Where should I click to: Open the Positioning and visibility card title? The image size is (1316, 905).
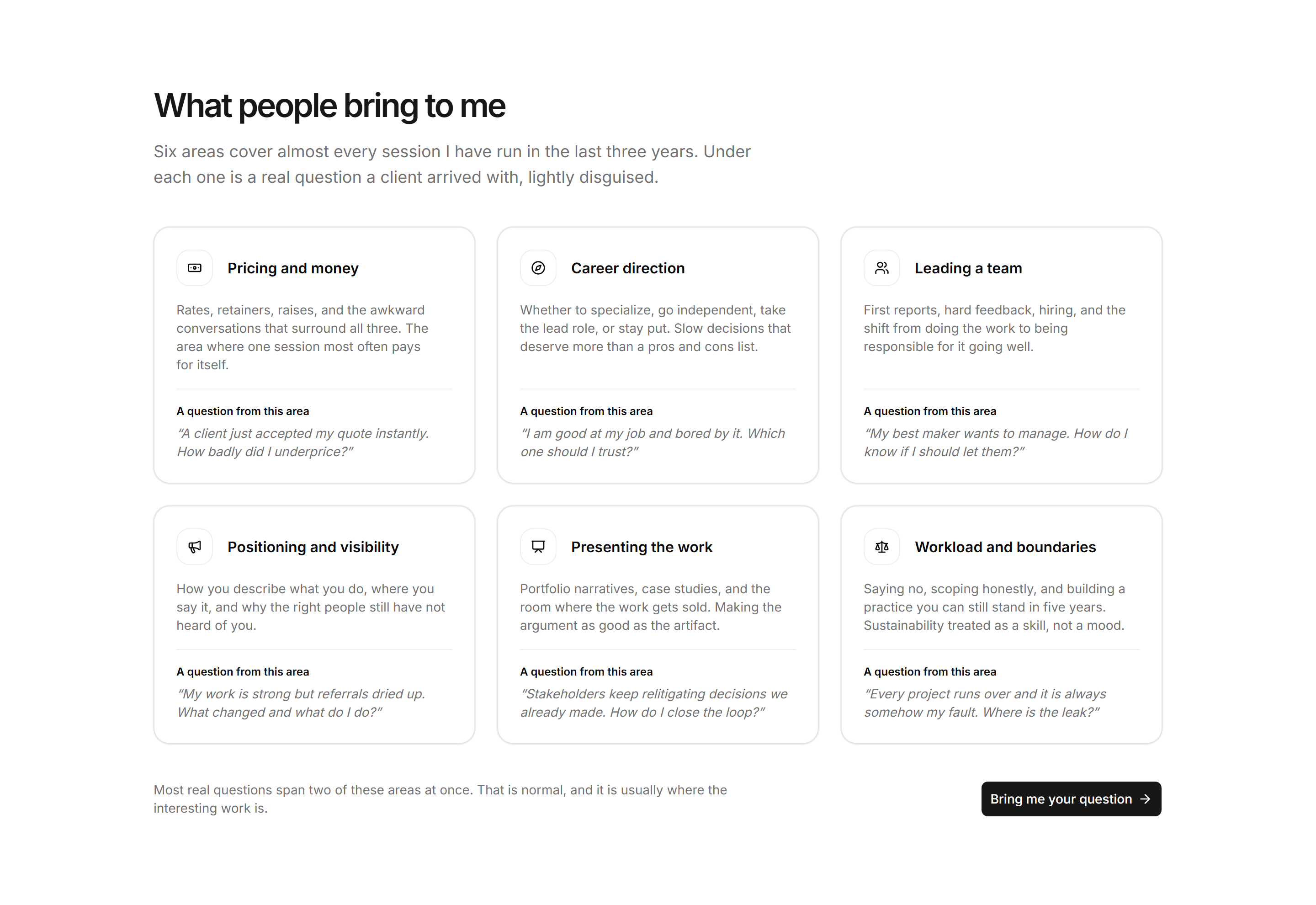(x=313, y=547)
